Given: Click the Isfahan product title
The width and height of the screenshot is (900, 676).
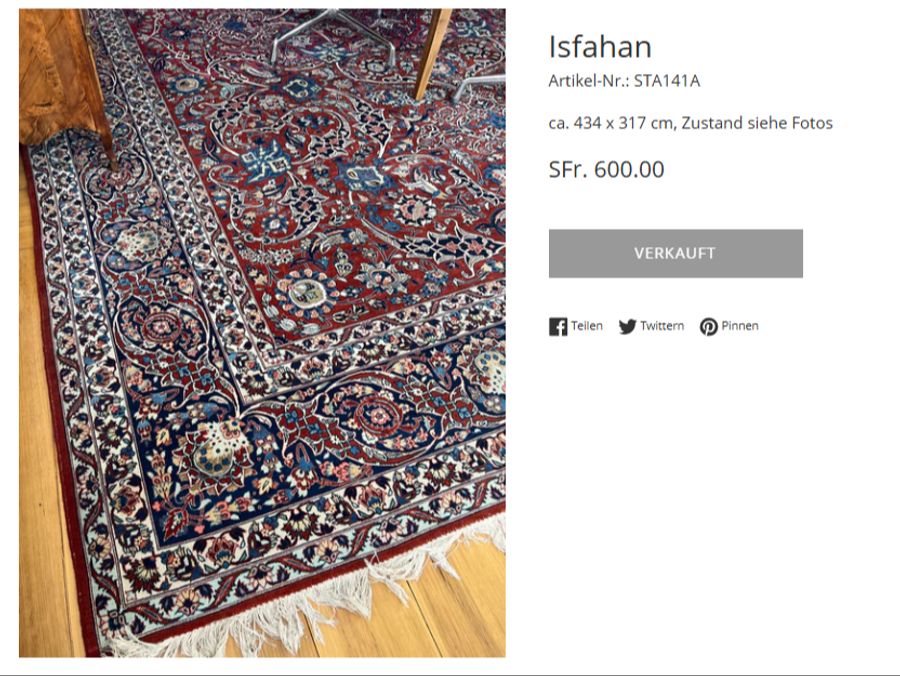Looking at the screenshot, I should 600,47.
